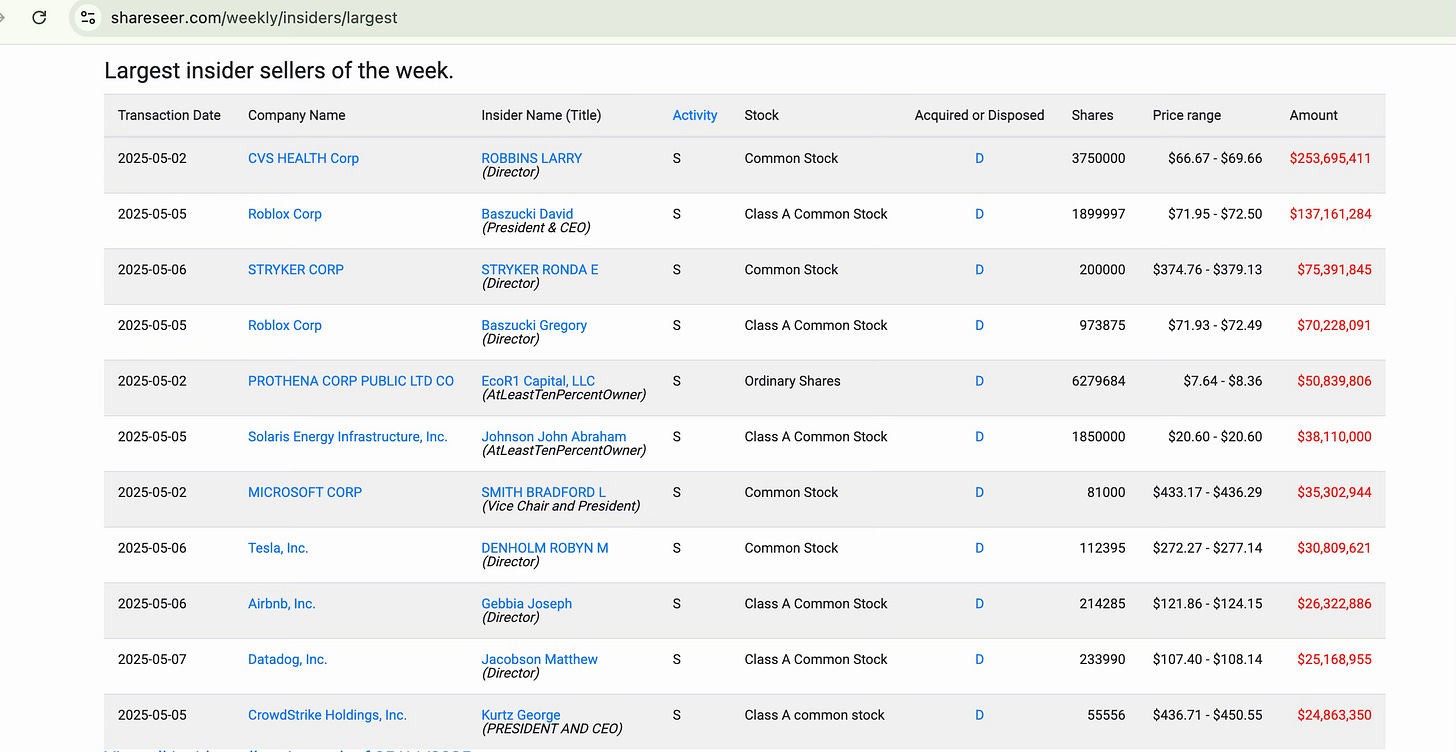The image size is (1456, 752).
Task: Click the D disposed link in Airbnb row
Action: 979,604
